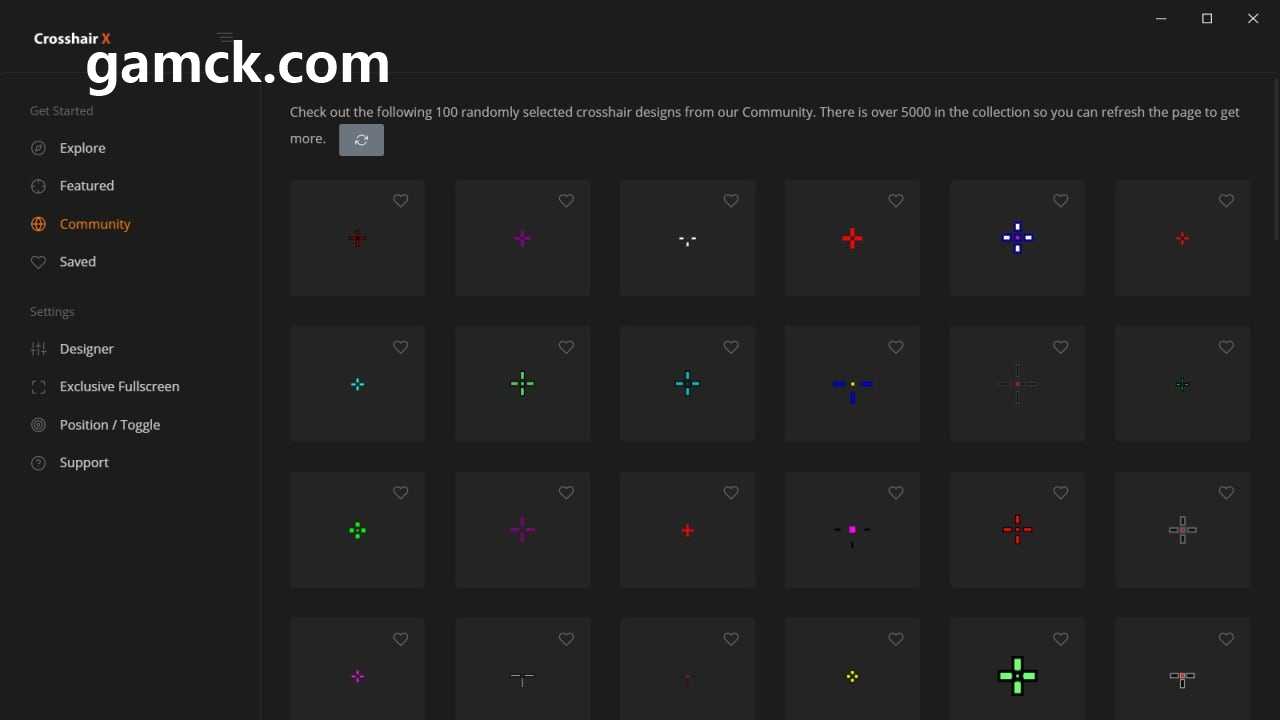Refresh the community crosshair list

point(361,140)
